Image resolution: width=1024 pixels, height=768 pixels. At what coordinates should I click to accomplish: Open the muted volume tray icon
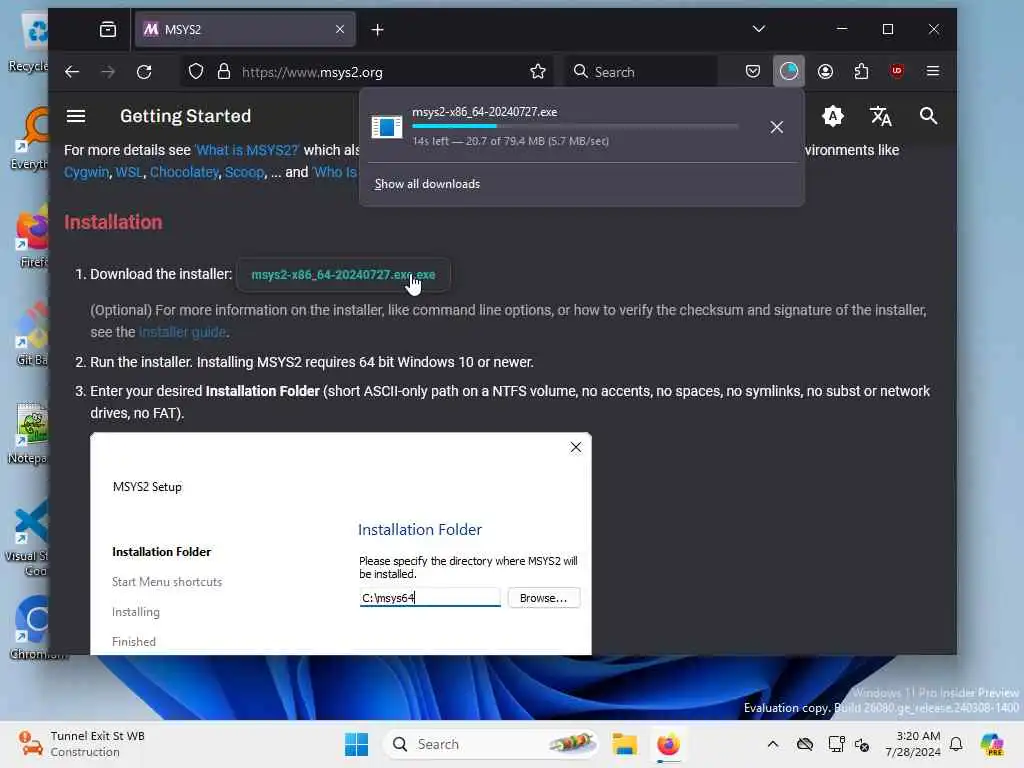(861, 744)
